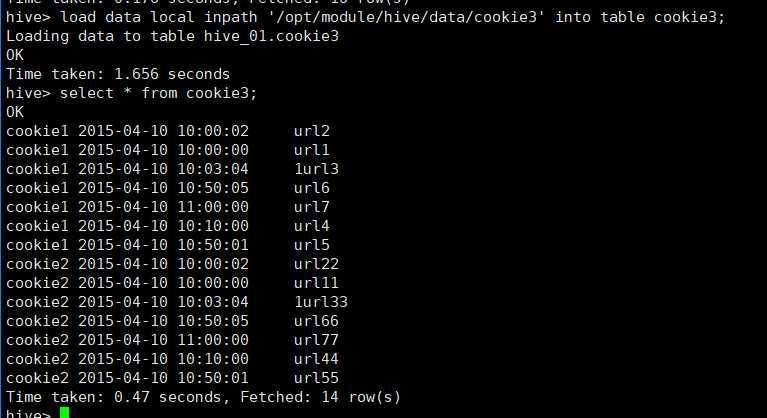
Task: Click the url4 value
Action: (x=312, y=226)
